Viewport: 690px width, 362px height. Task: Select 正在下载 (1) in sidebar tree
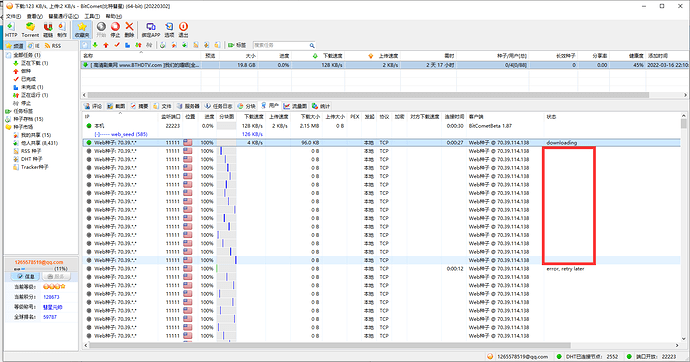point(31,63)
